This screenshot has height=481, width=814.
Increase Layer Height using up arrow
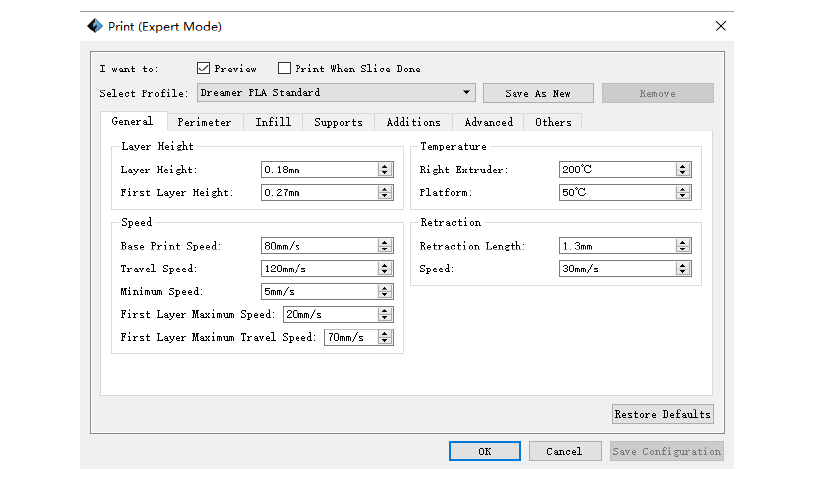(385, 166)
